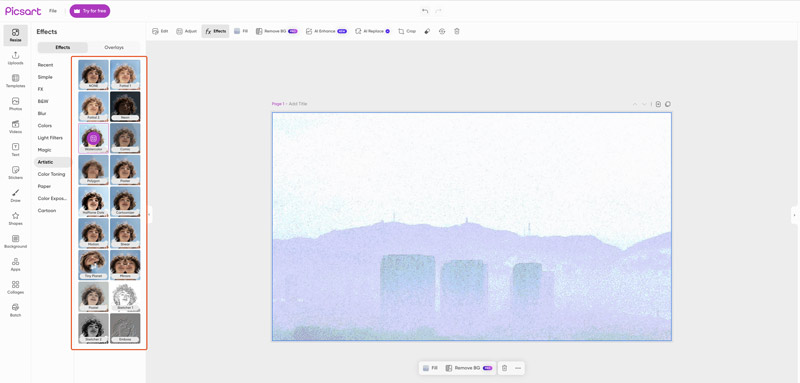Select the Crop tool
The width and height of the screenshot is (800, 383).
click(x=407, y=31)
